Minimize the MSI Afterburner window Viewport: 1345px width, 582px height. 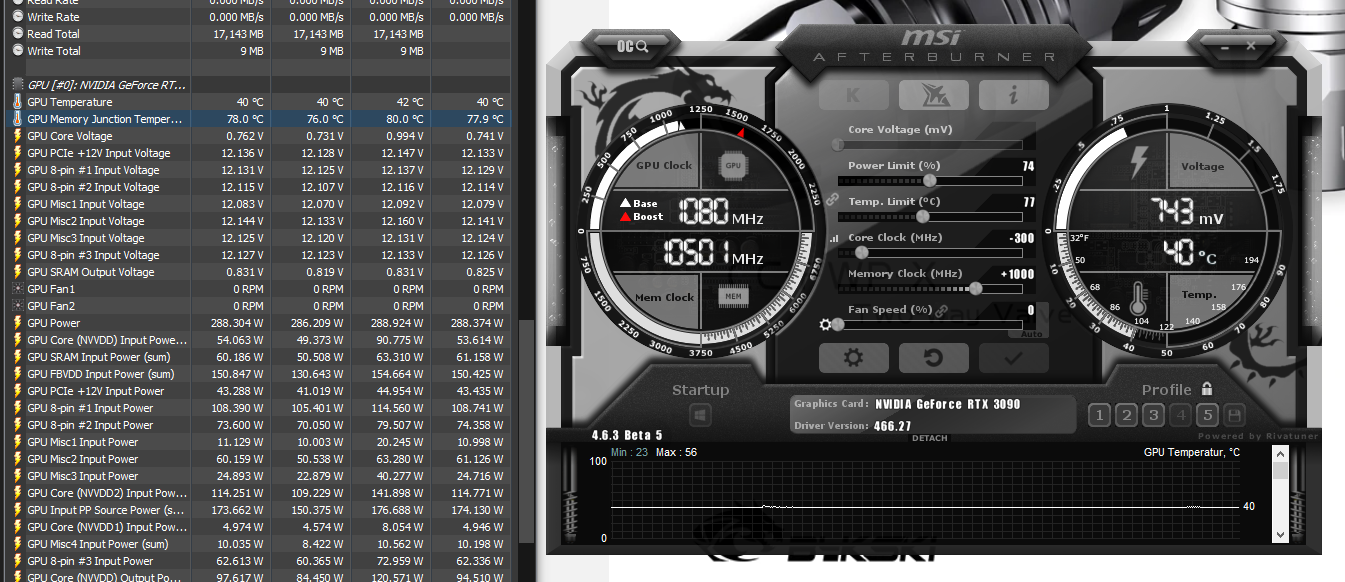1226,46
